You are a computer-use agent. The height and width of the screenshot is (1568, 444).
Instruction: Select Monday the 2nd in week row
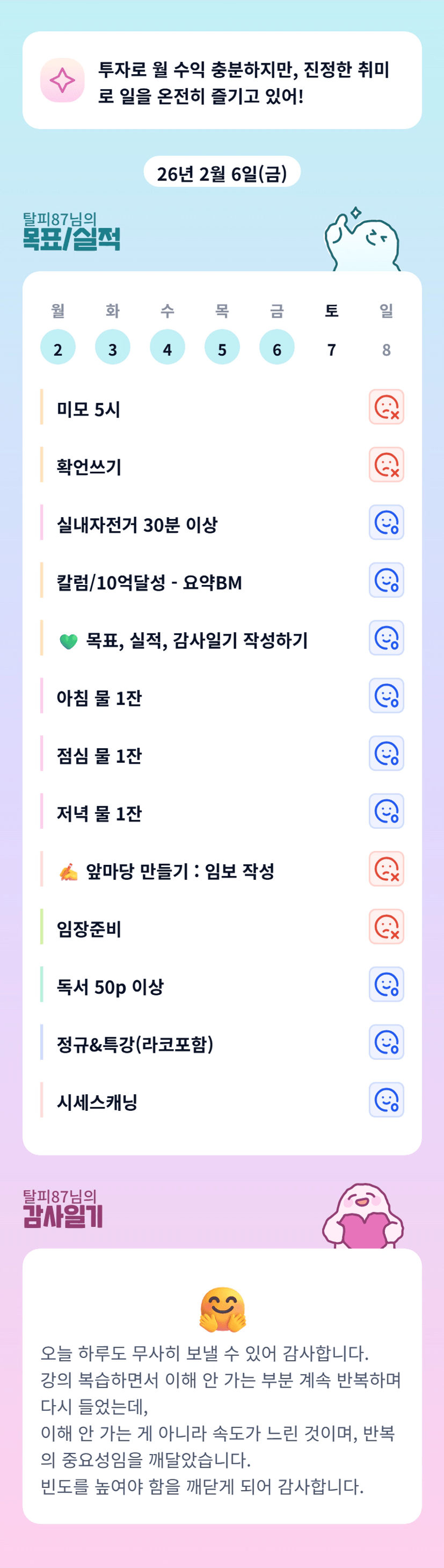tap(58, 348)
